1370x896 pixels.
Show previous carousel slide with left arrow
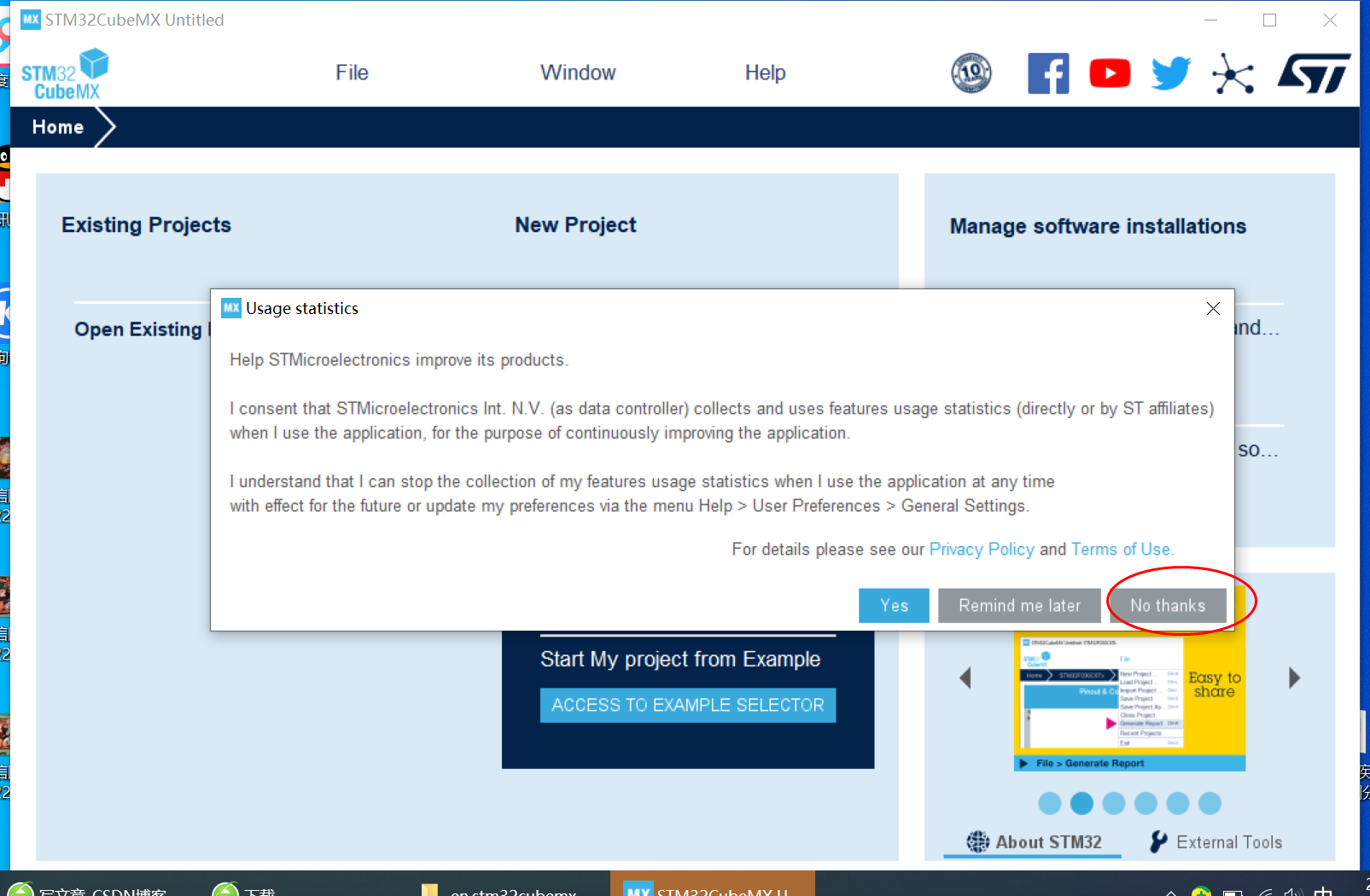click(965, 678)
